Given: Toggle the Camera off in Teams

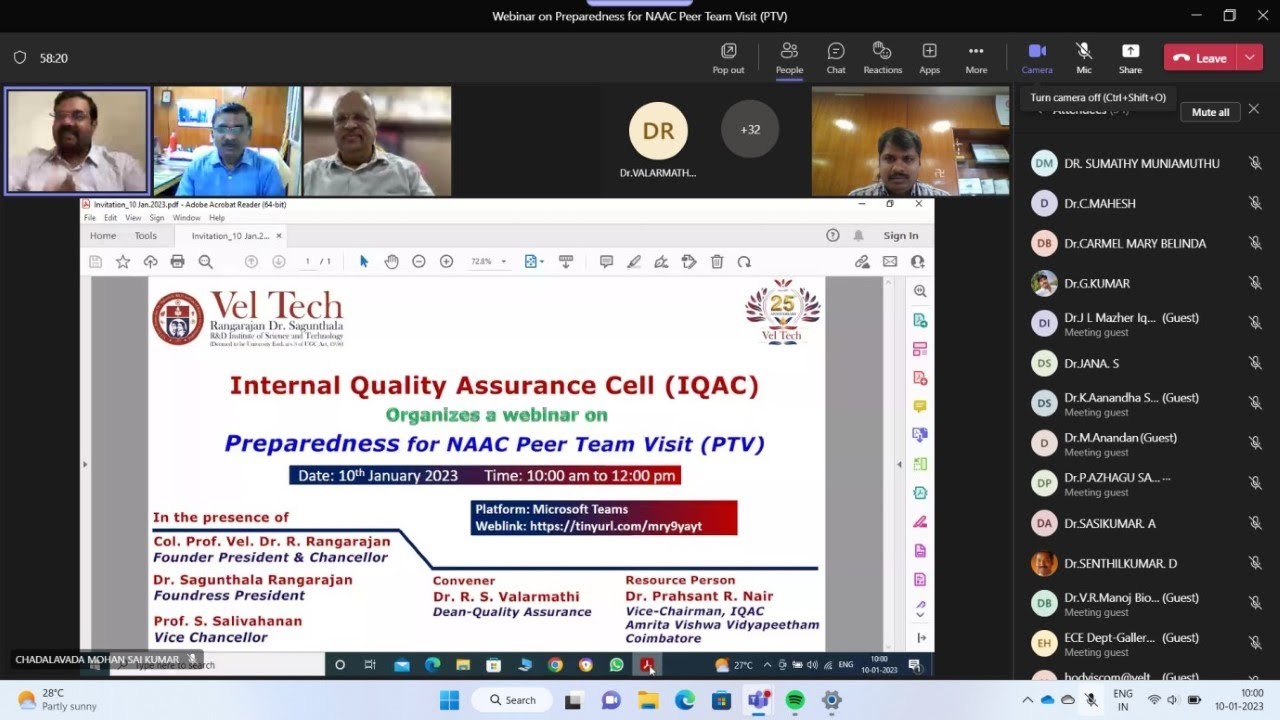Looking at the screenshot, I should [1037, 58].
